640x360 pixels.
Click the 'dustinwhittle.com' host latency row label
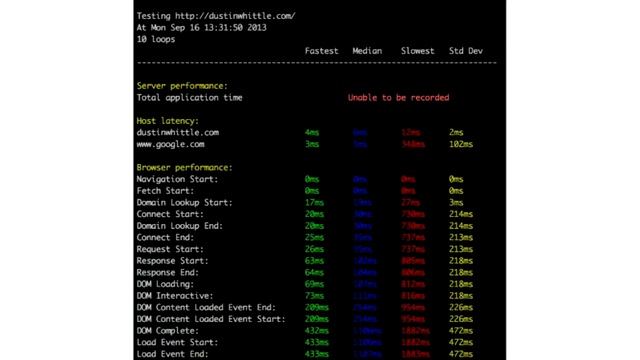178,132
